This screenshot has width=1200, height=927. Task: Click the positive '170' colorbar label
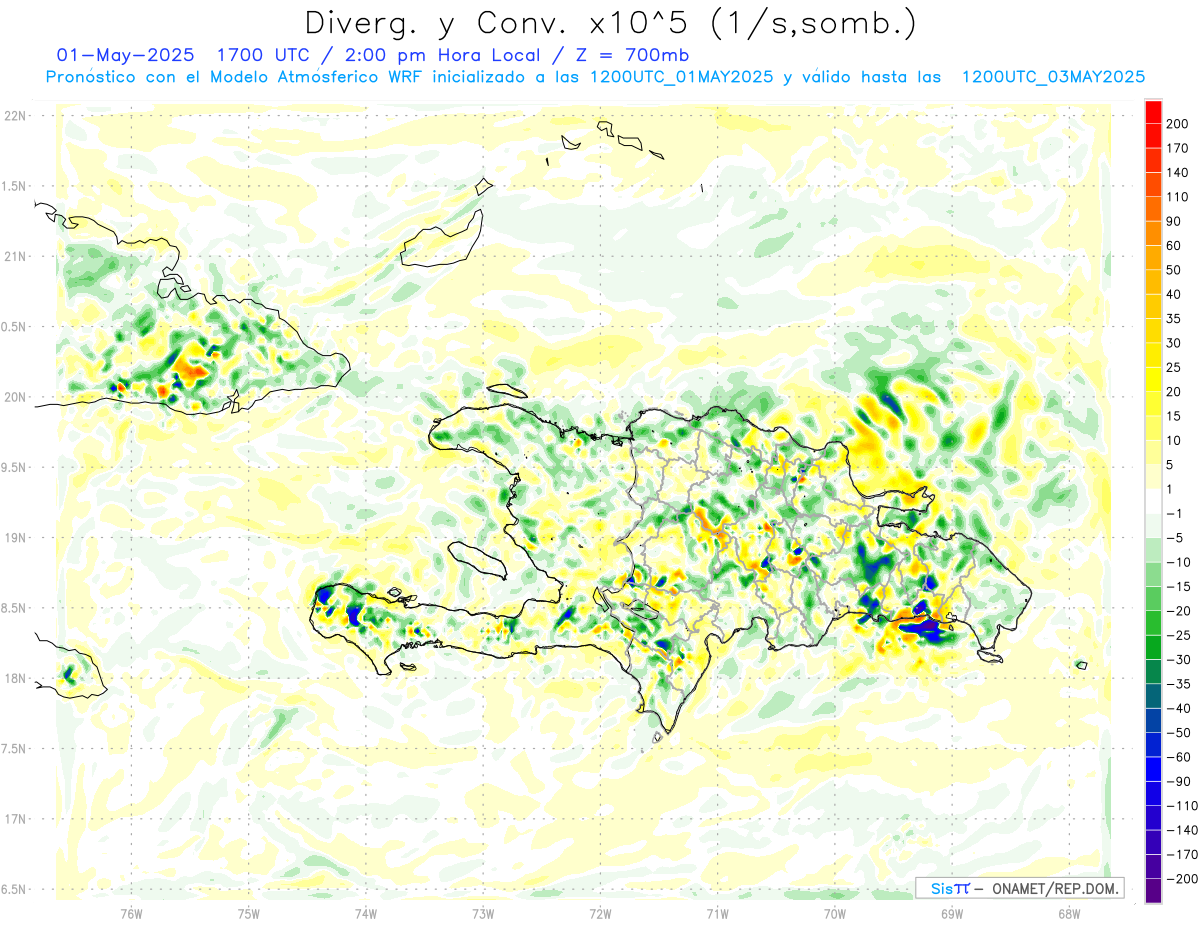pyautogui.click(x=1177, y=148)
